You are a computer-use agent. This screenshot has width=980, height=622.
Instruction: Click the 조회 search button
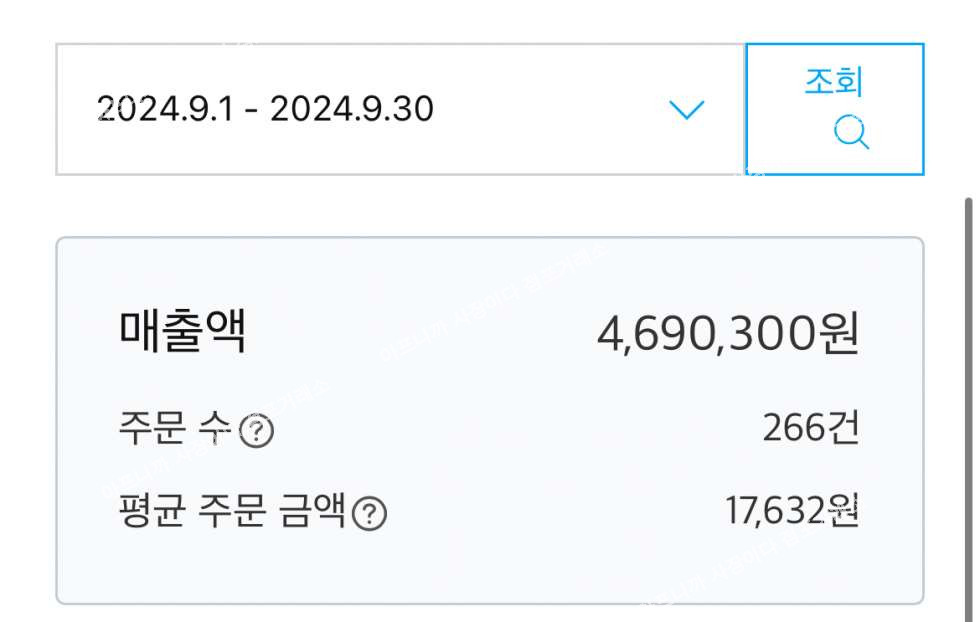(x=834, y=109)
